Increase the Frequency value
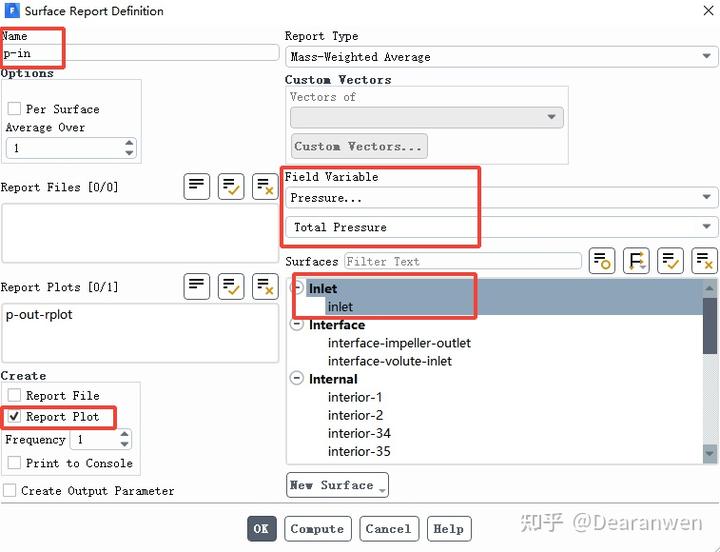 (124, 434)
